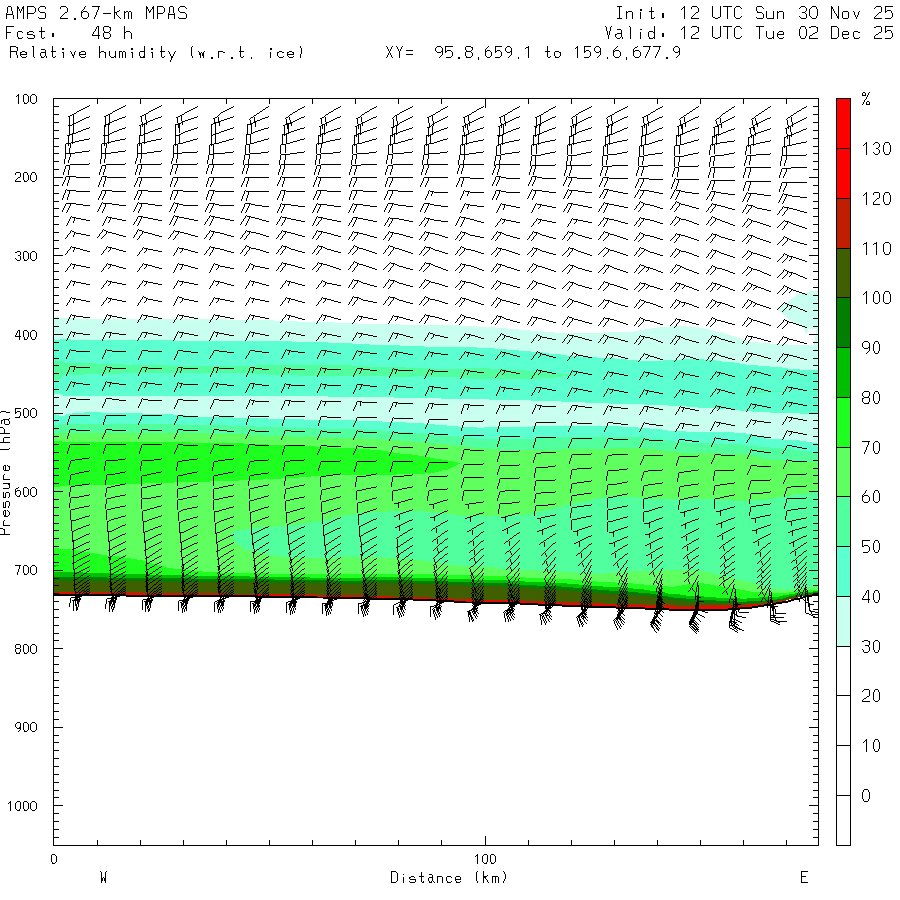
Task: Click the 100 hPa pressure axis label
Action: point(26,99)
